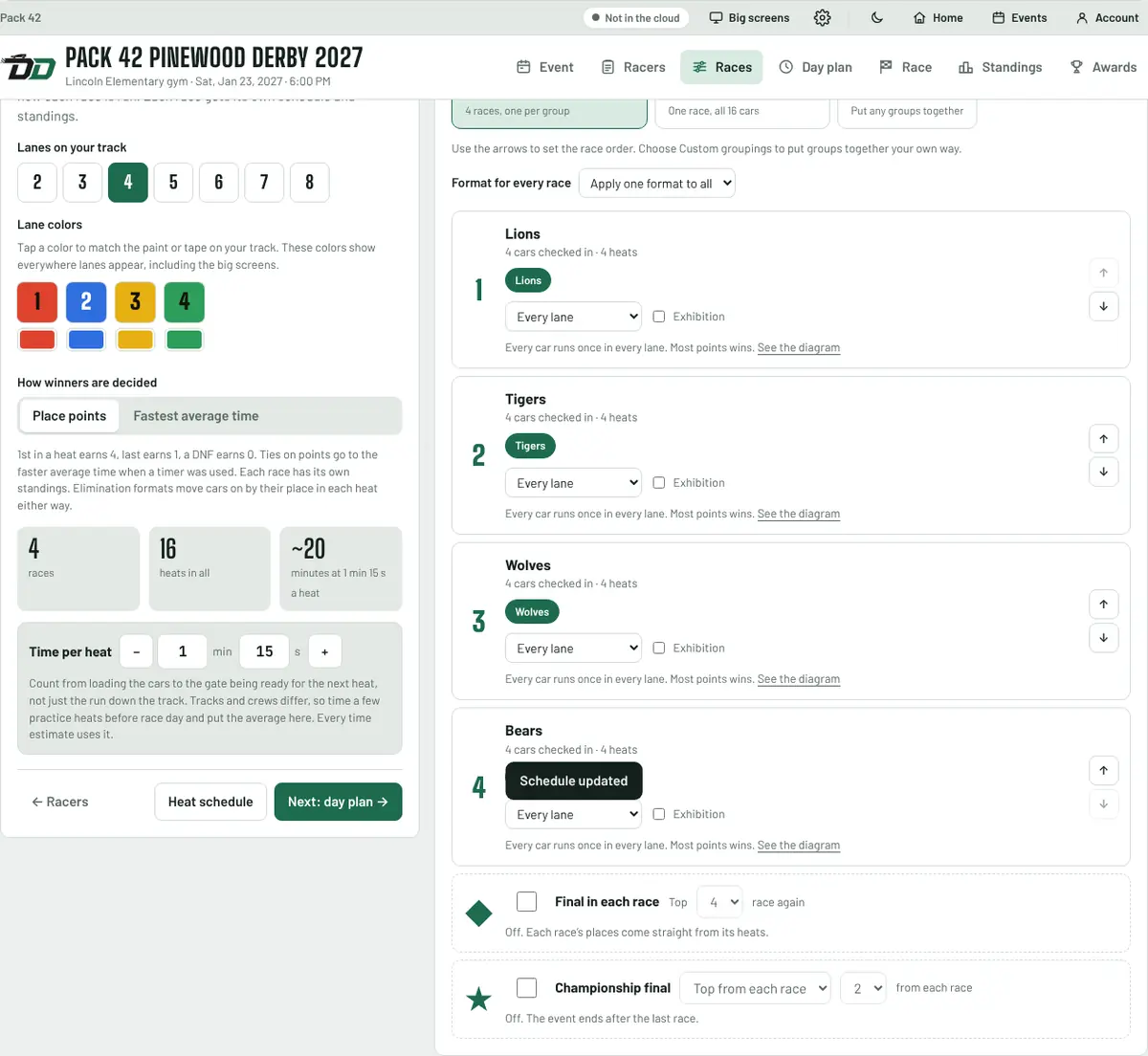The width and height of the screenshot is (1148, 1056).
Task: Move Lions race down with arrow
Action: tap(1103, 306)
